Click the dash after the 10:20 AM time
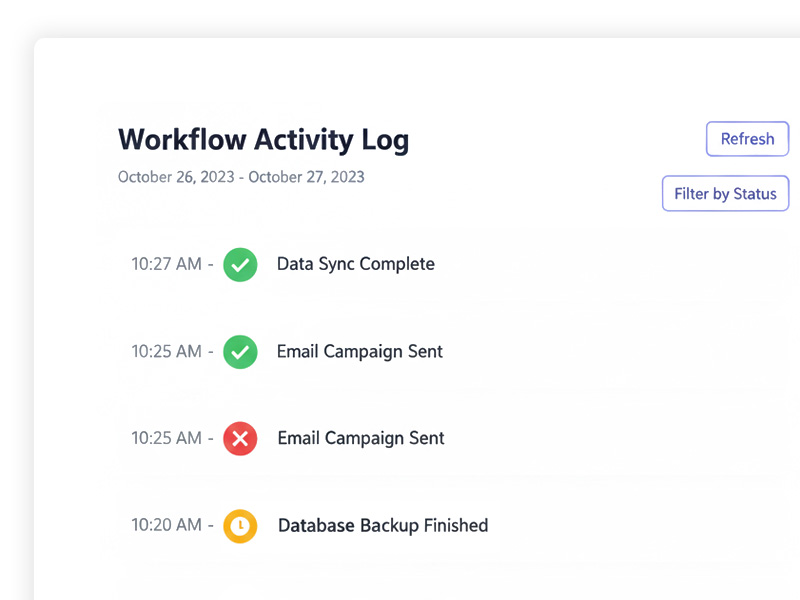Viewport: 800px width, 600px height. 210,525
